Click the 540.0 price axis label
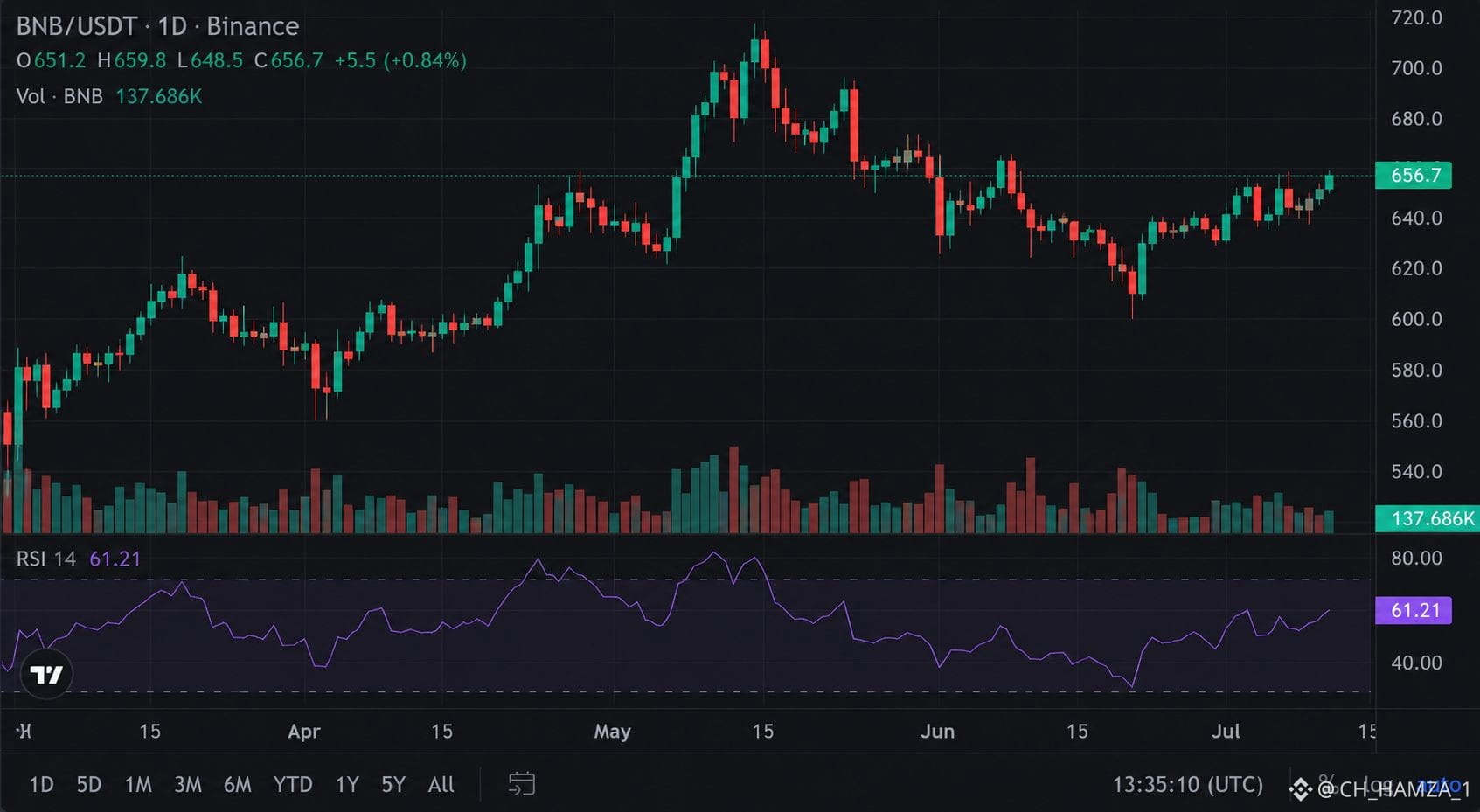 tap(1416, 472)
